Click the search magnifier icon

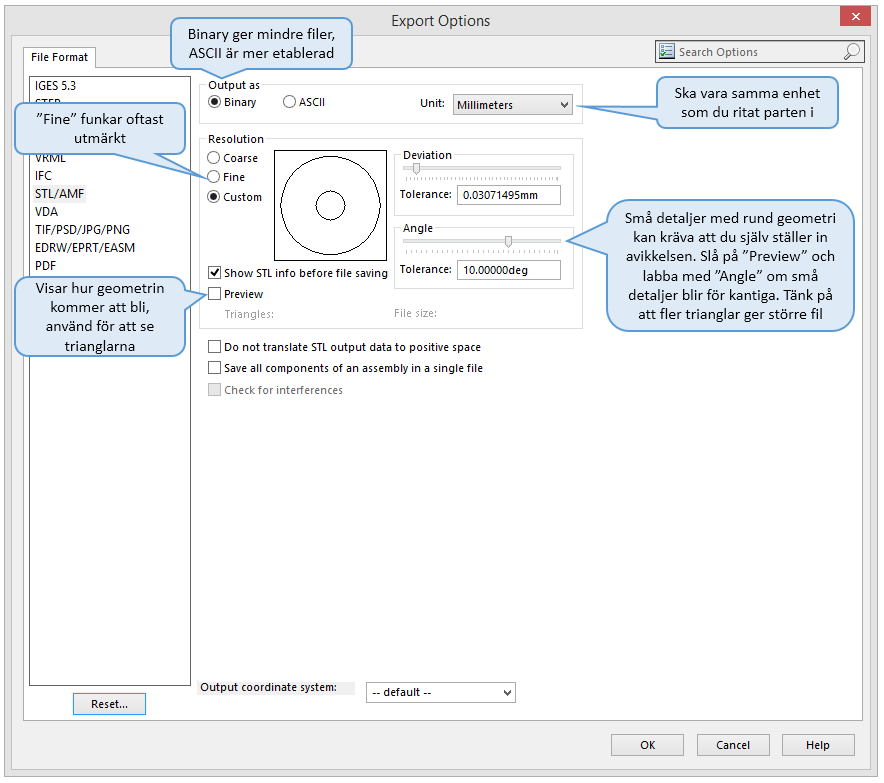tap(851, 52)
